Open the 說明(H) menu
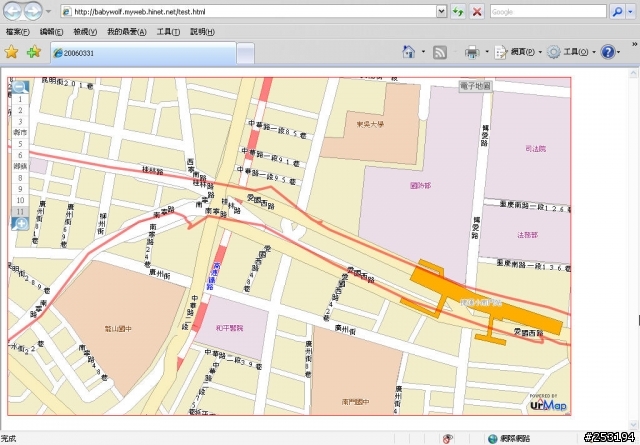The width and height of the screenshot is (640, 445). click(202, 31)
